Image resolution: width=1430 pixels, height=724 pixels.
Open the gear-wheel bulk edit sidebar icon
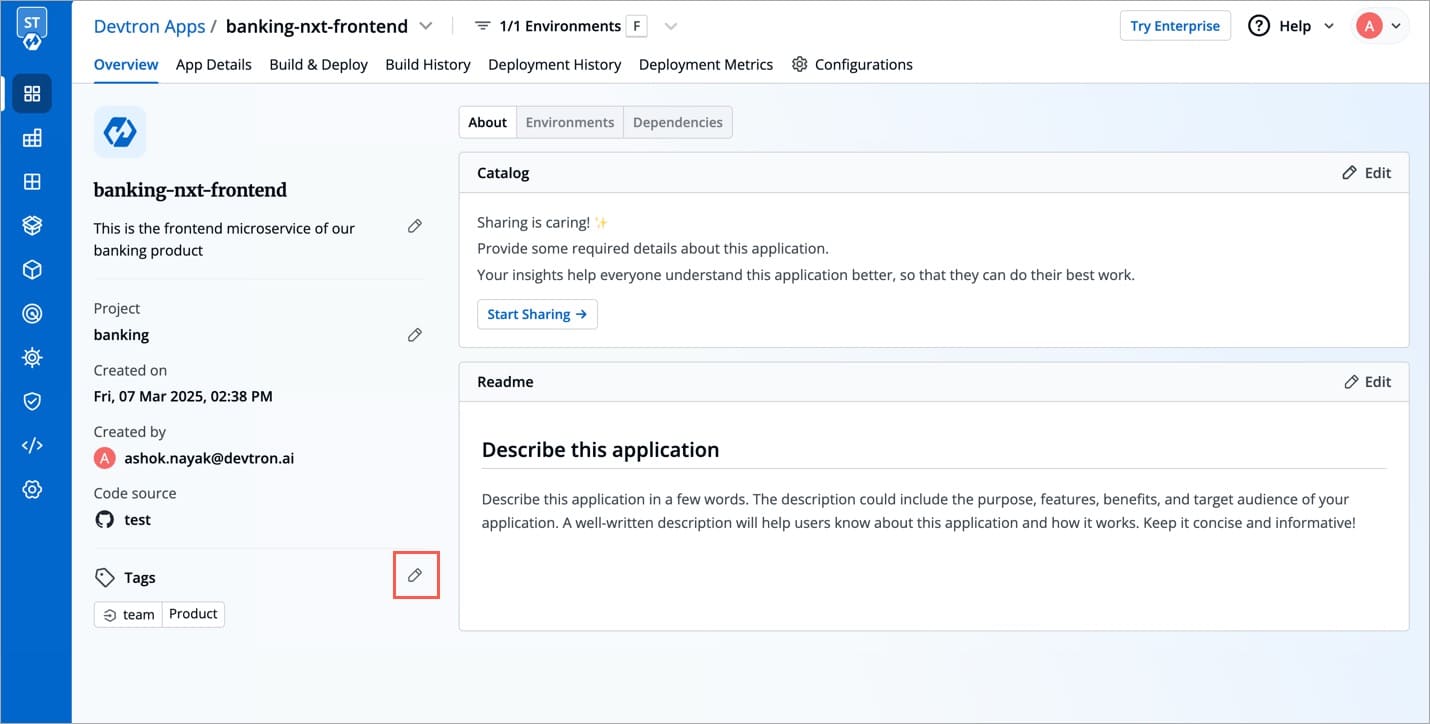point(32,357)
